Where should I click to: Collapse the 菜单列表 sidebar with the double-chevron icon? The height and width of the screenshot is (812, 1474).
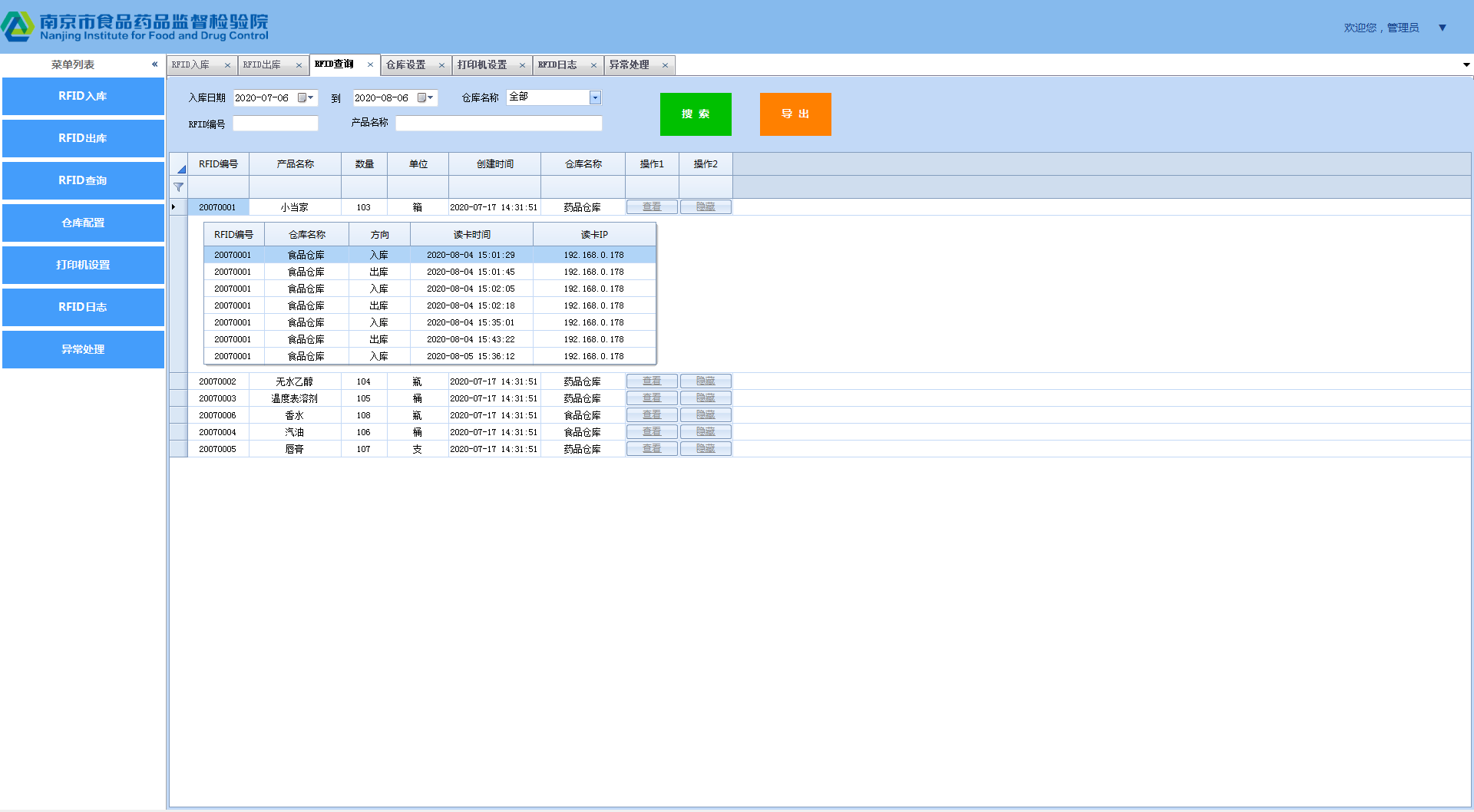click(154, 64)
